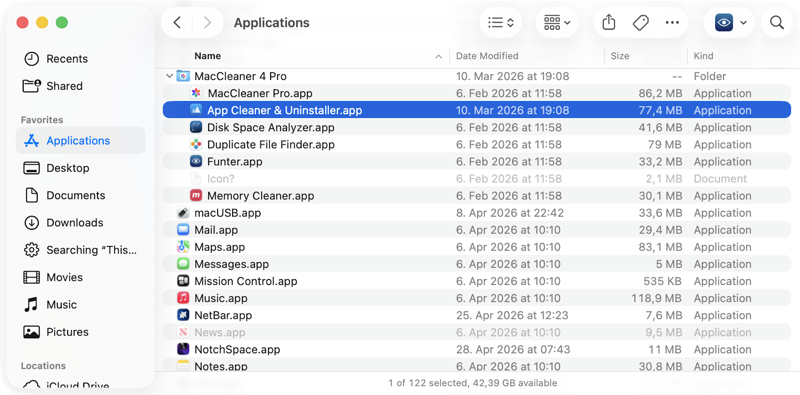Click the NotchSpace.app icon
This screenshot has height=395, width=800.
tap(183, 350)
